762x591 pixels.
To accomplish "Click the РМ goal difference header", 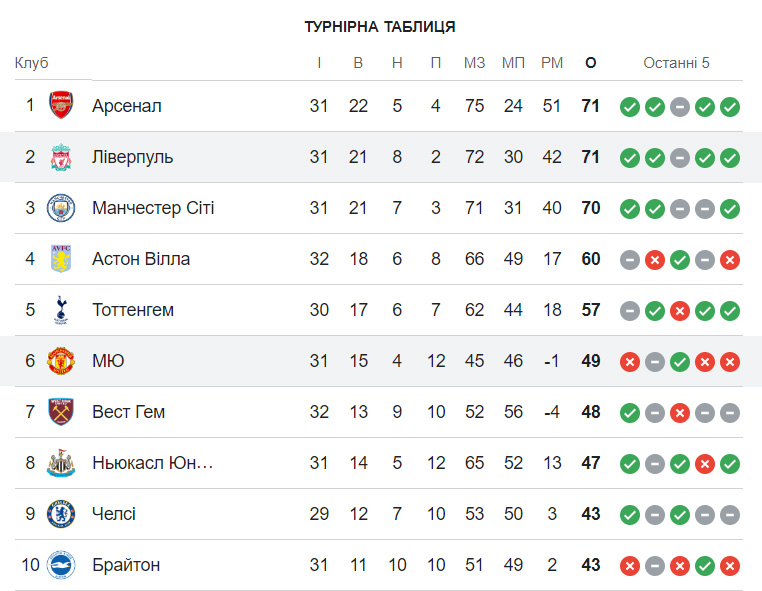I will point(552,63).
